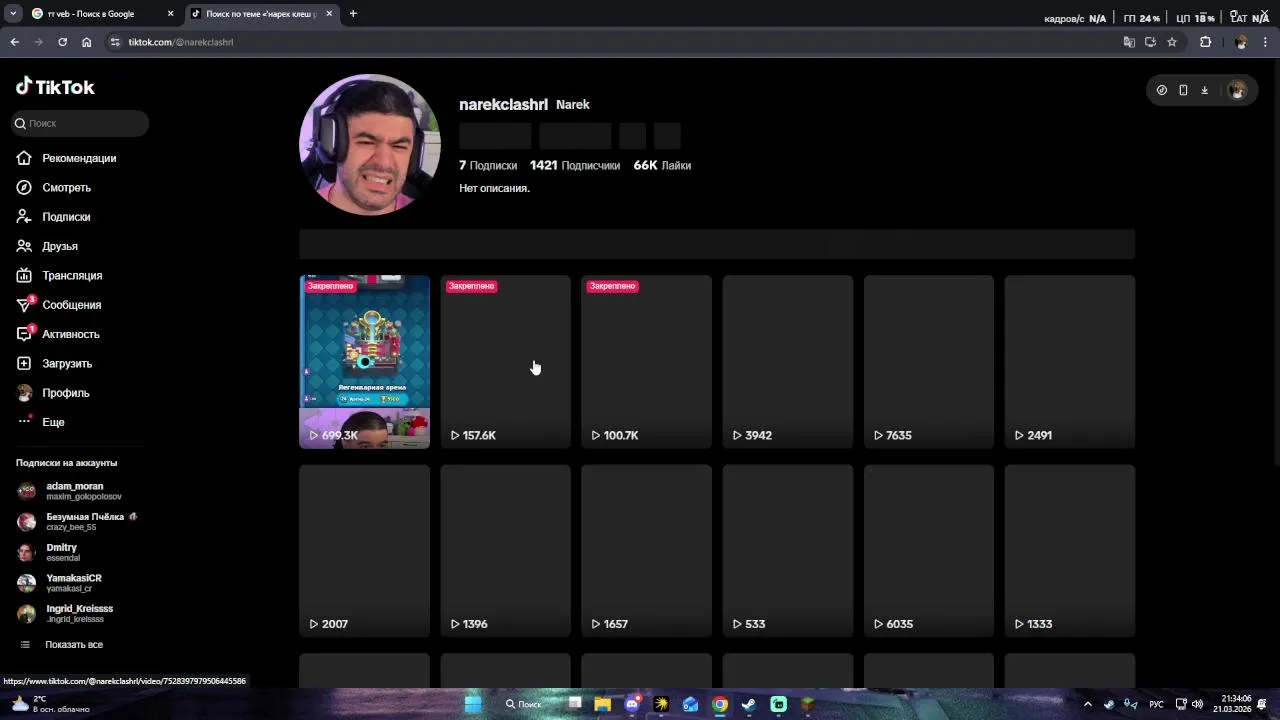Click 7 Подписки following count

pyautogui.click(x=488, y=166)
